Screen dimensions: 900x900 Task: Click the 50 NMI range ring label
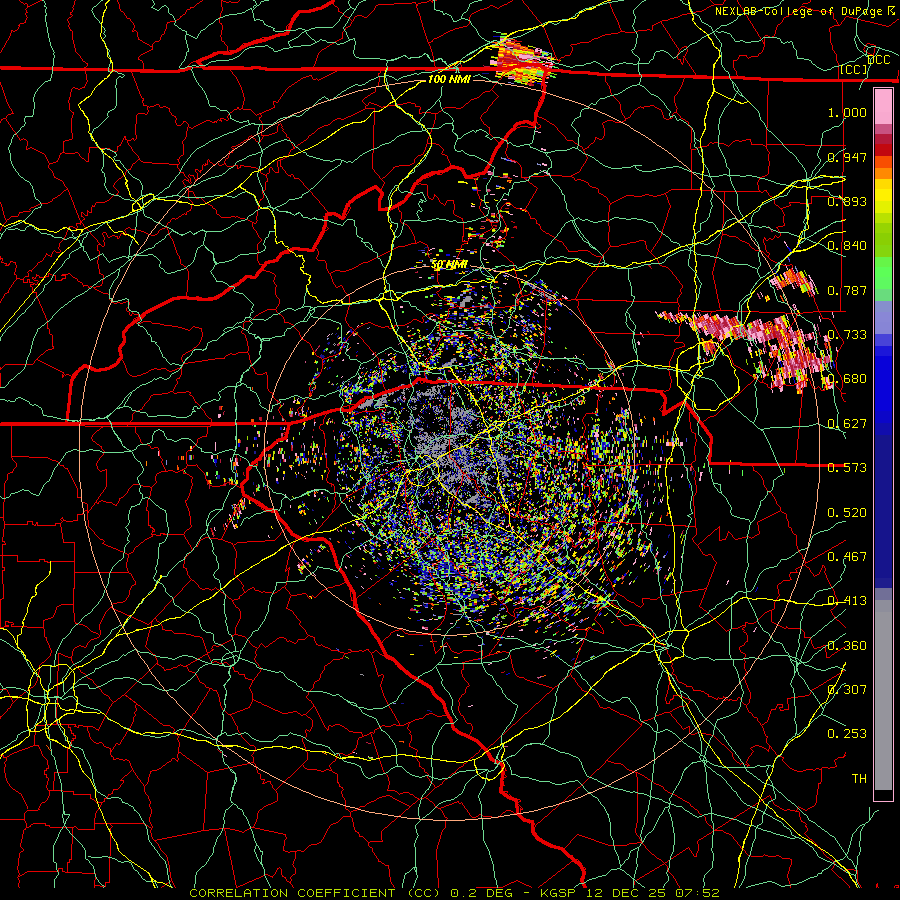[x=449, y=265]
